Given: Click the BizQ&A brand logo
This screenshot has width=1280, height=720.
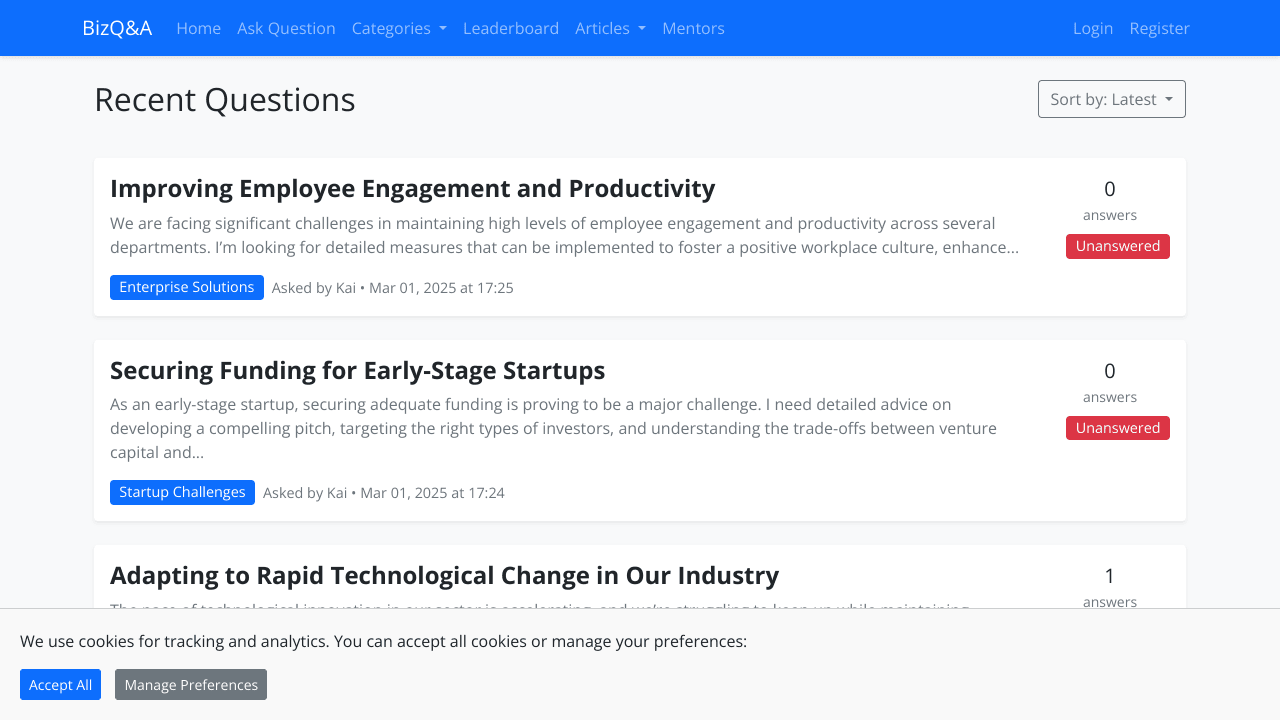Looking at the screenshot, I should pos(117,28).
